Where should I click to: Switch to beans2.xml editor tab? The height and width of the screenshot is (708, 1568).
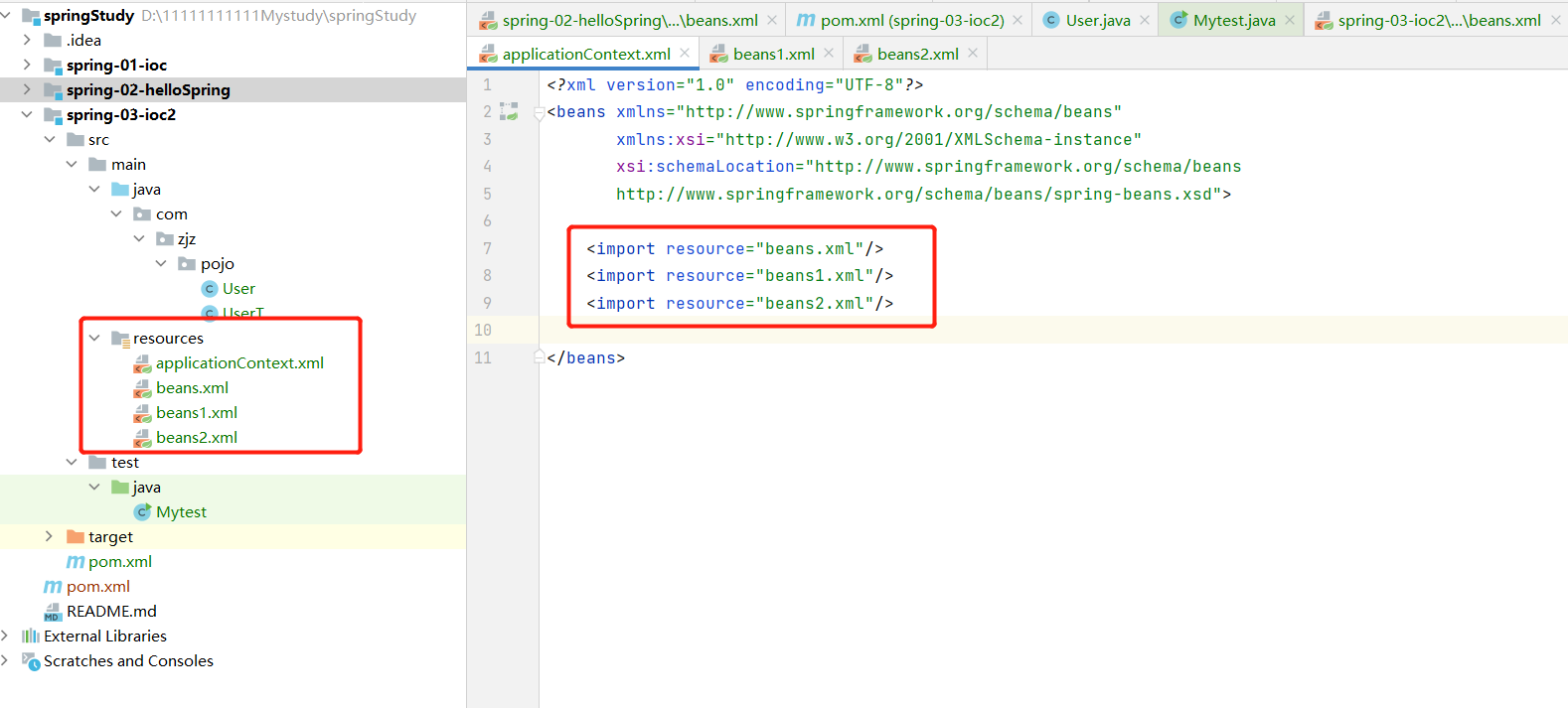[916, 54]
